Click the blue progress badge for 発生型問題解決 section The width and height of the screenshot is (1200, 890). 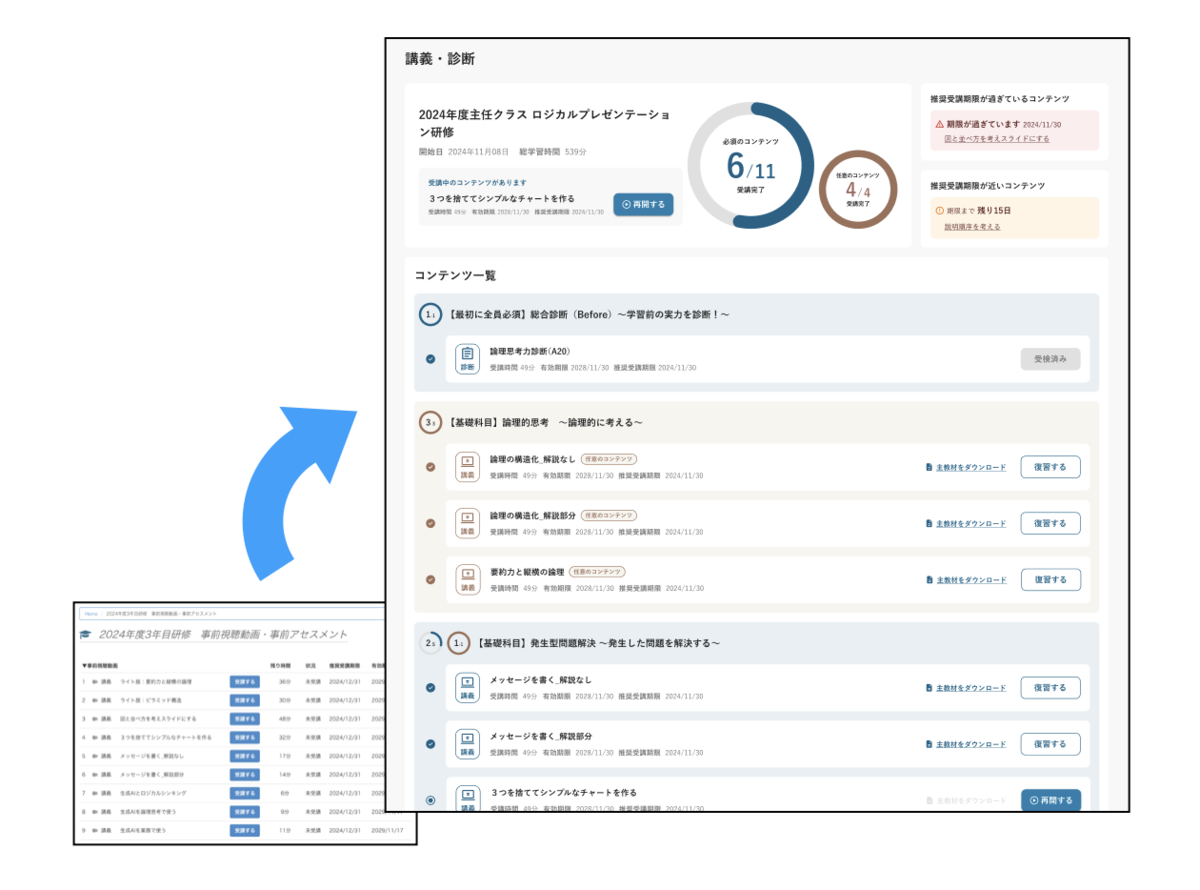(431, 643)
